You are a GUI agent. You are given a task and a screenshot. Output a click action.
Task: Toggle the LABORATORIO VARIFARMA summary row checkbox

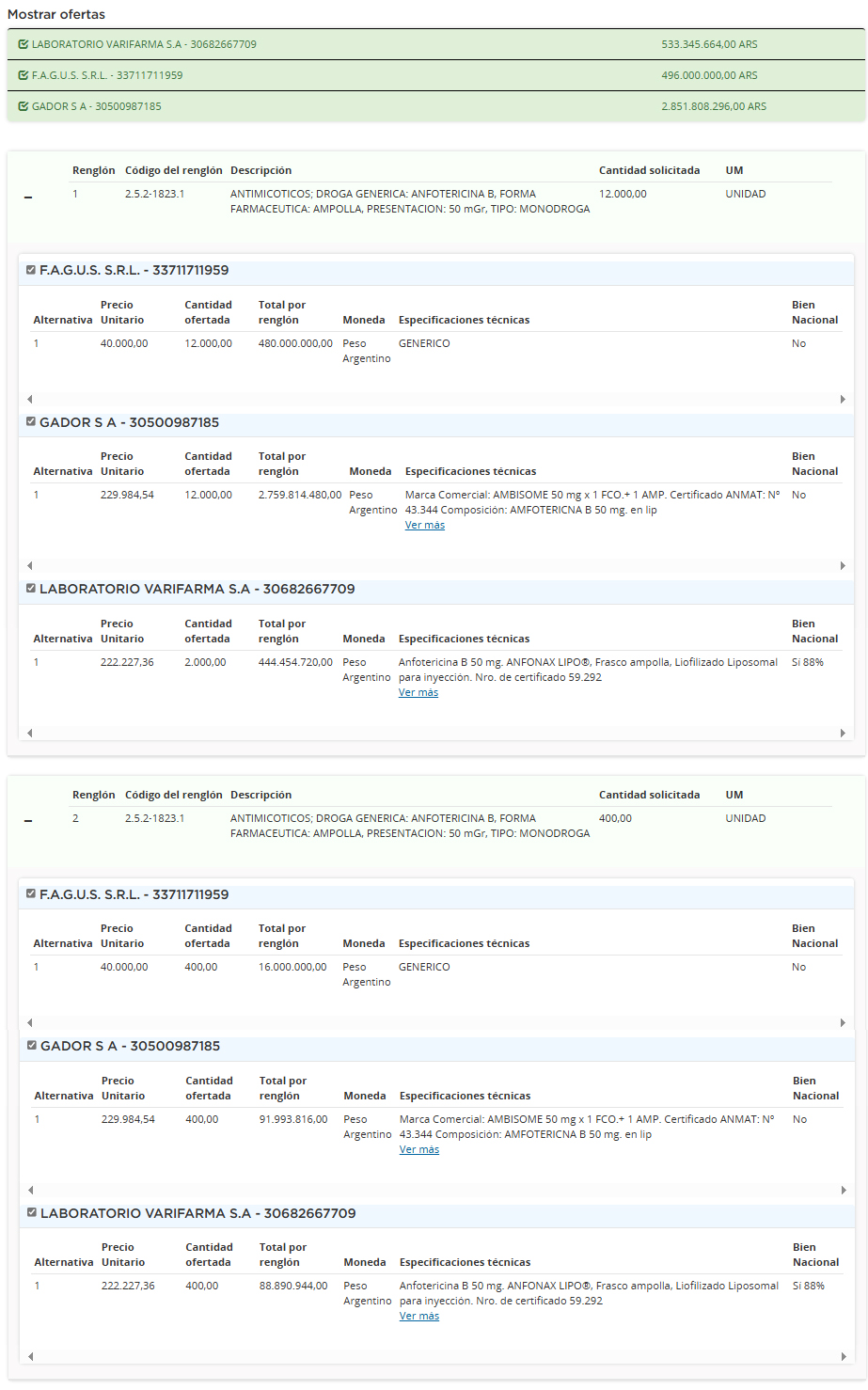(24, 44)
